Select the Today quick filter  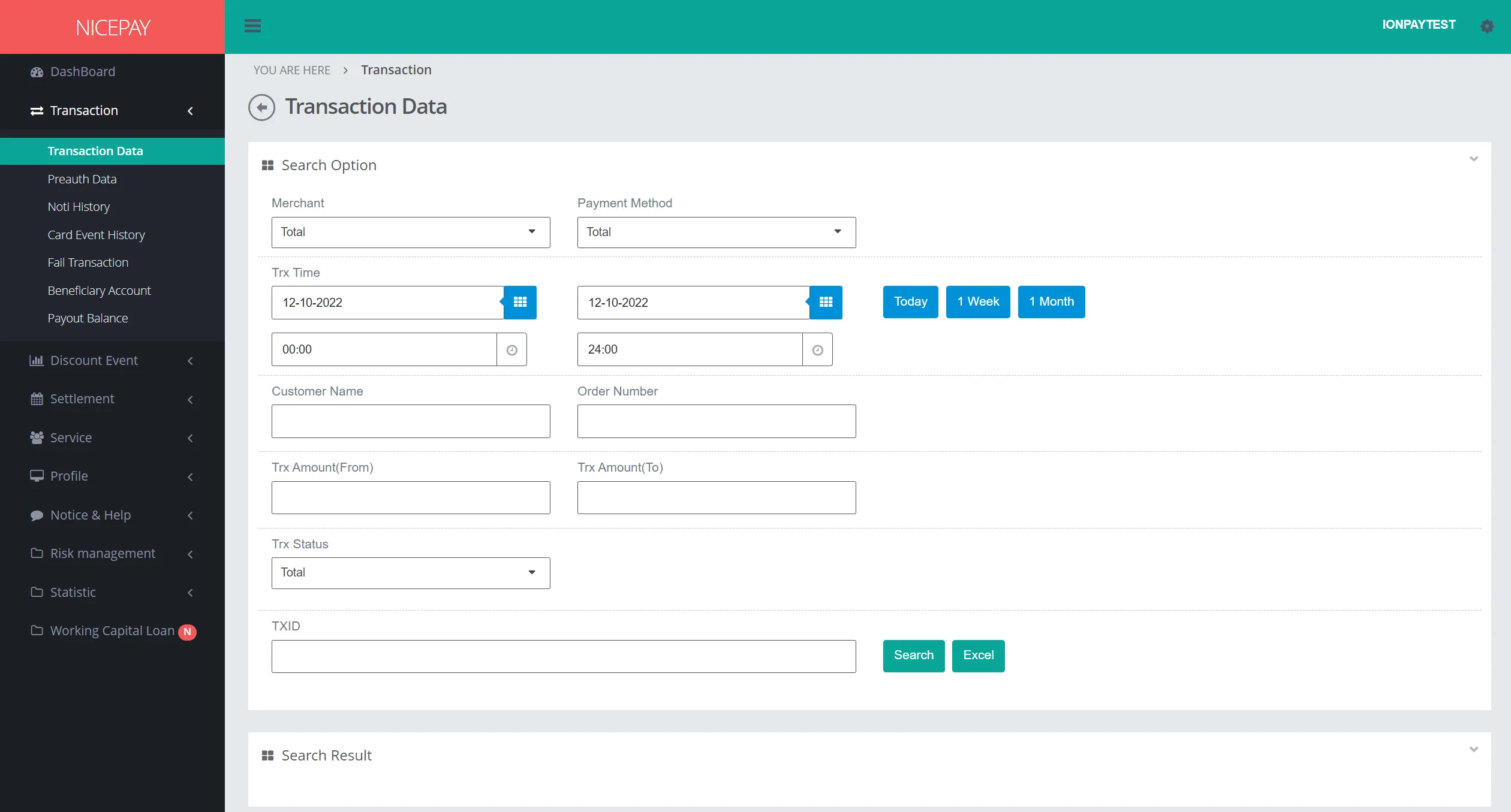click(910, 301)
